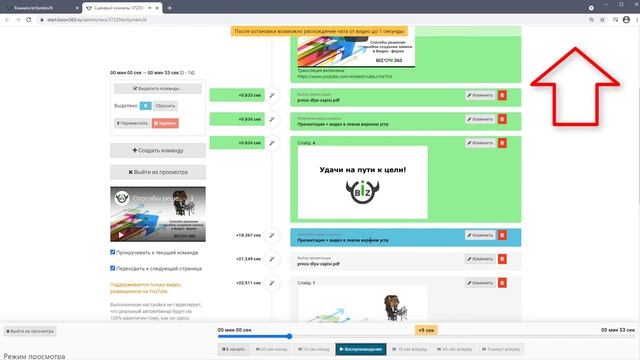Image resolution: width=640 pixels, height=360 pixels.
Task: Select the Сценарий комнаты browser tab
Action: pyautogui.click(x=122, y=8)
